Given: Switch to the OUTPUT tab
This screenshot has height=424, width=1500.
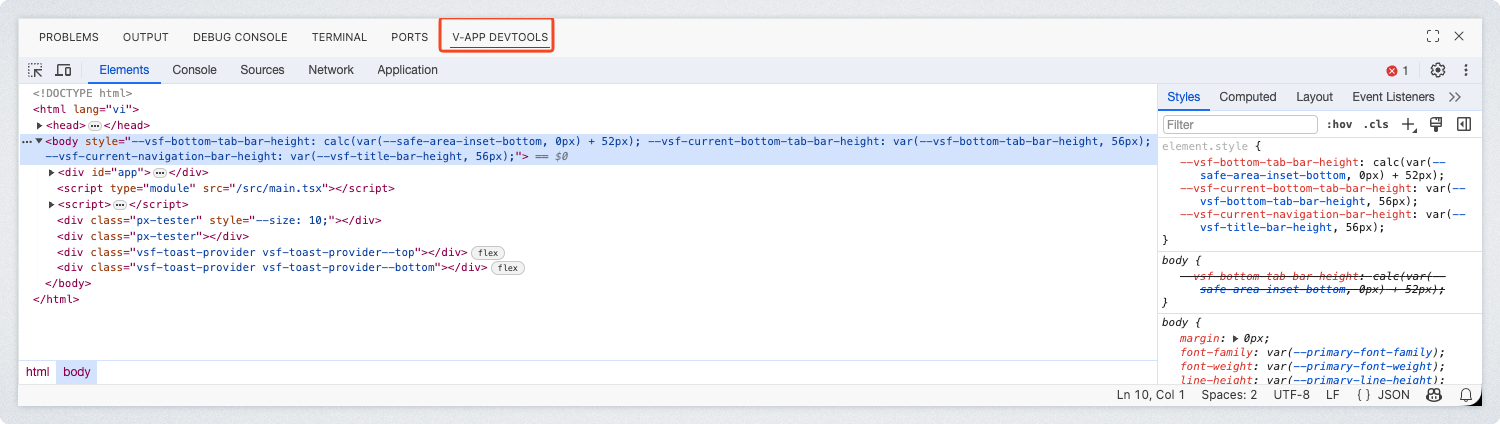Looking at the screenshot, I should click(146, 37).
